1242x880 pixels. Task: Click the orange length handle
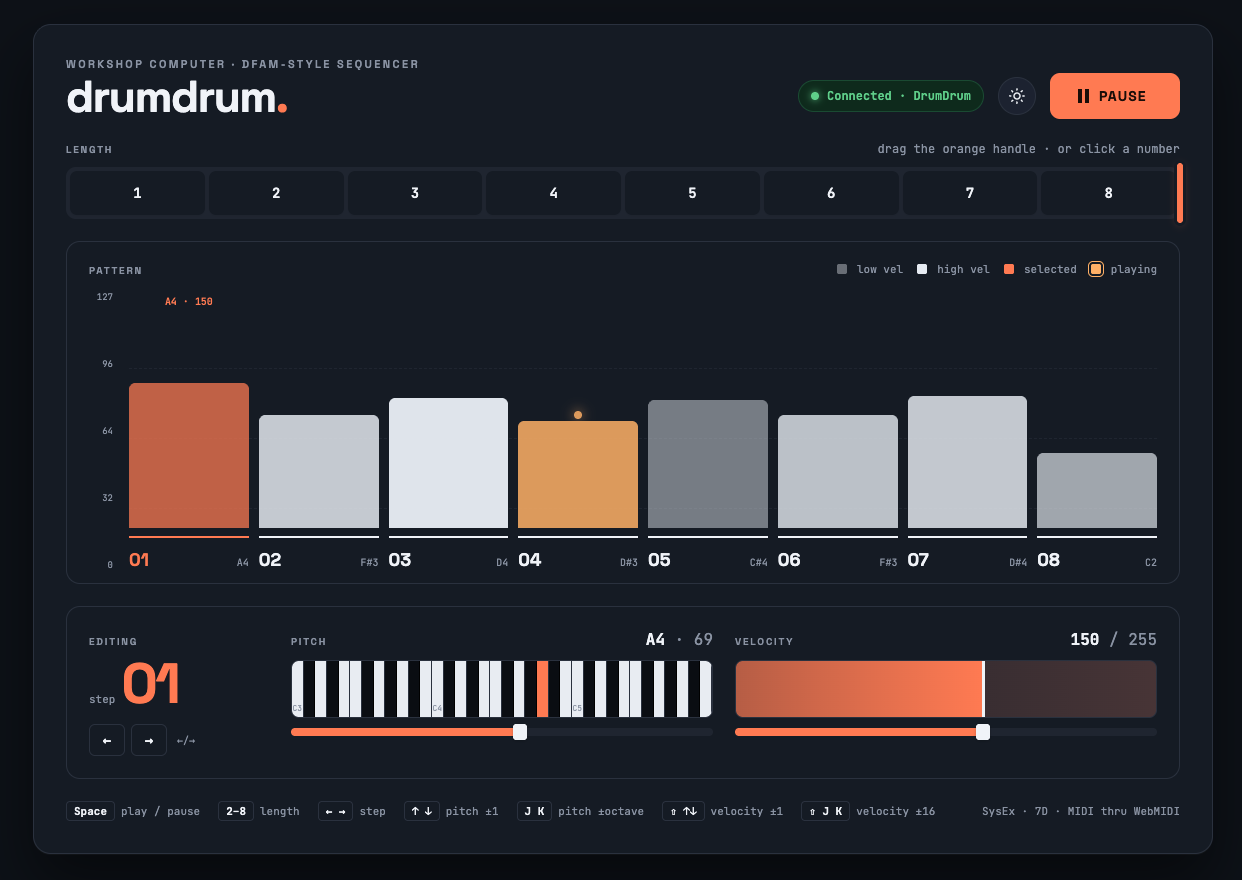[1180, 193]
